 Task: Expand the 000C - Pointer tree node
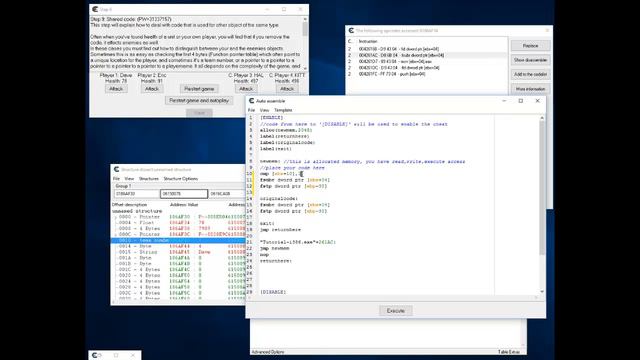click(x=116, y=235)
